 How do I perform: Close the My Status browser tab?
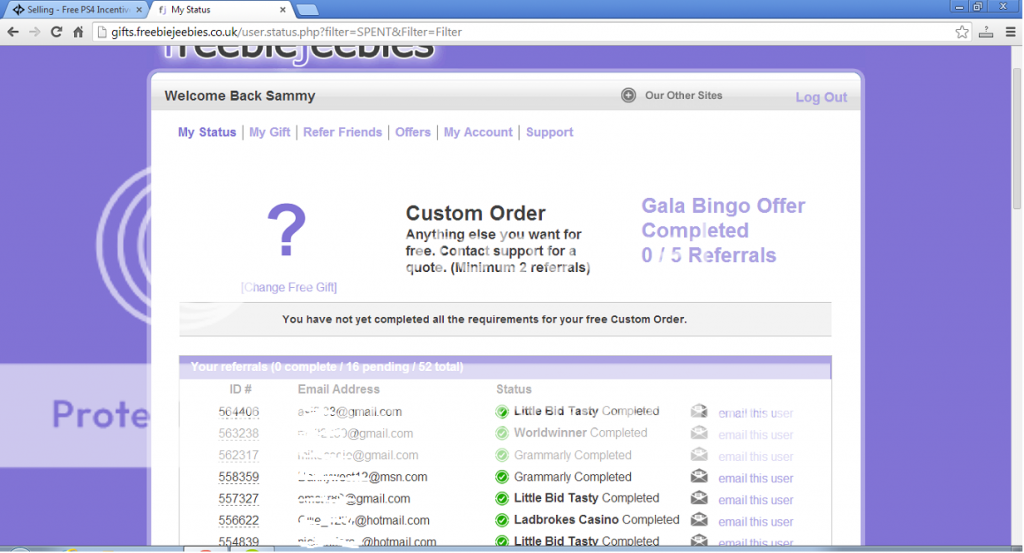point(283,10)
